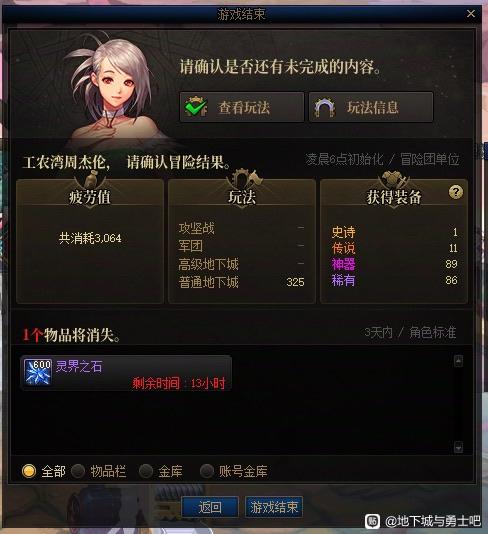Select the 全部 radio button
Screen dimensions: 488x534
tap(29, 471)
